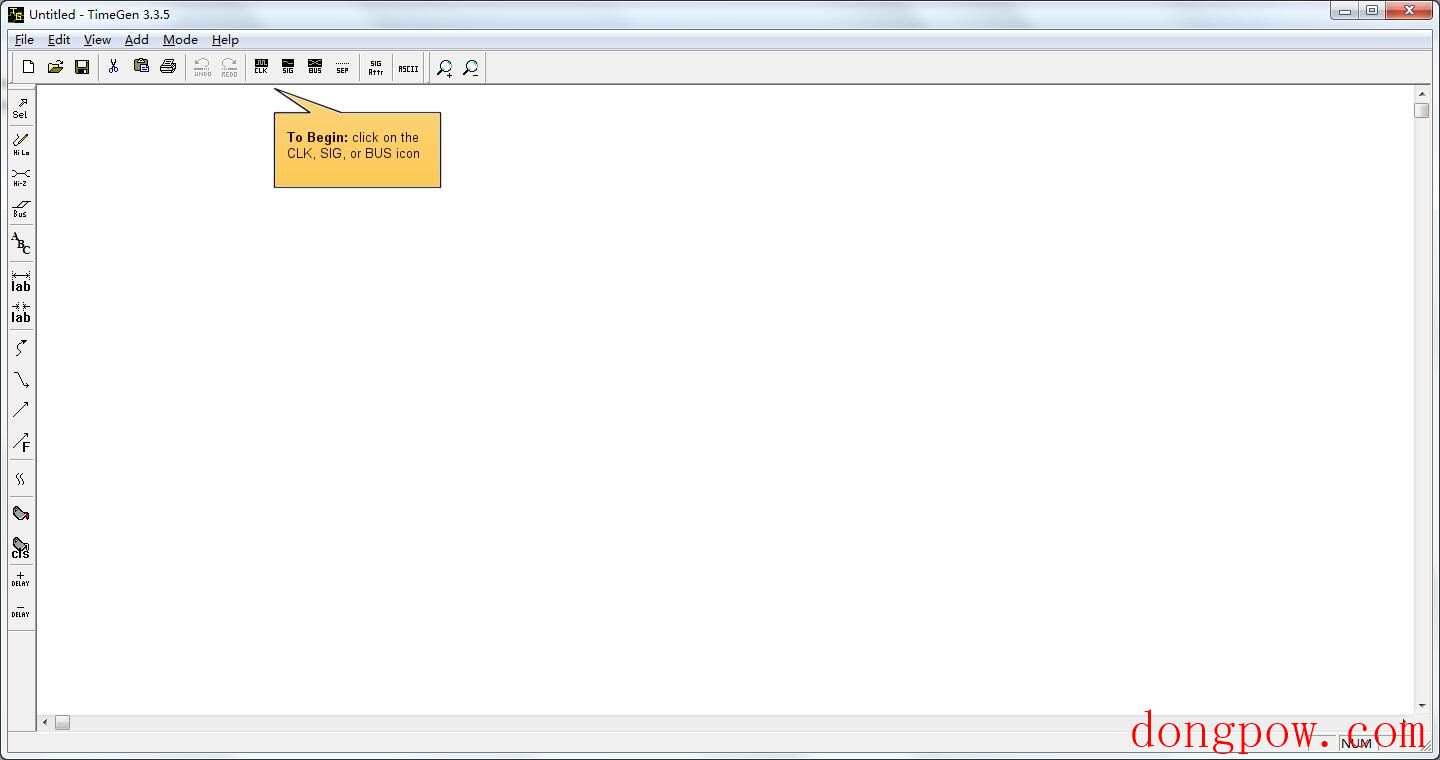Select the inward-arrows lab measurement tool
This screenshot has width=1440, height=760.
20,312
